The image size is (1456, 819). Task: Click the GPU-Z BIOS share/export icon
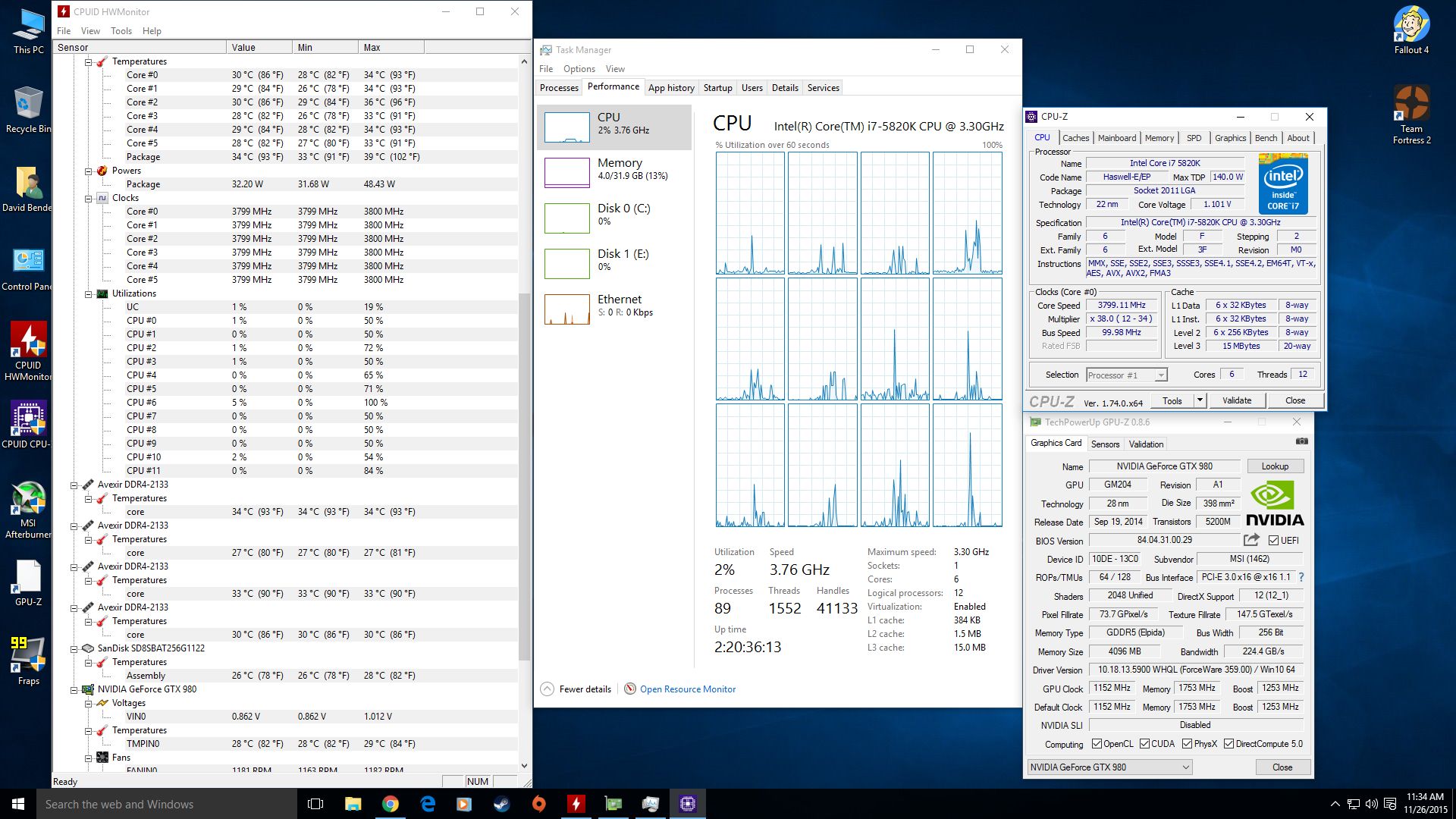1251,540
